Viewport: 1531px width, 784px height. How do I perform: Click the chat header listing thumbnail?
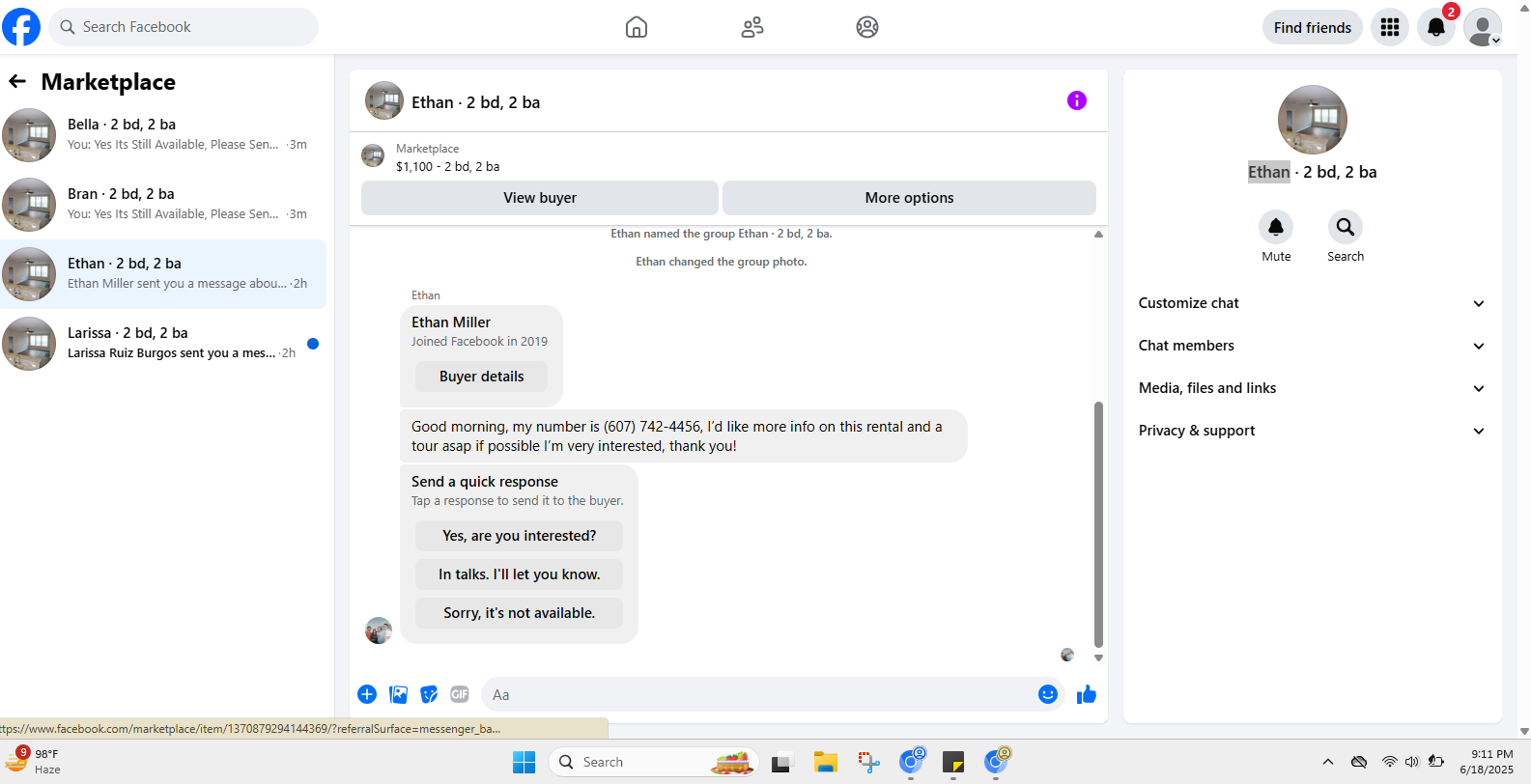(x=384, y=100)
